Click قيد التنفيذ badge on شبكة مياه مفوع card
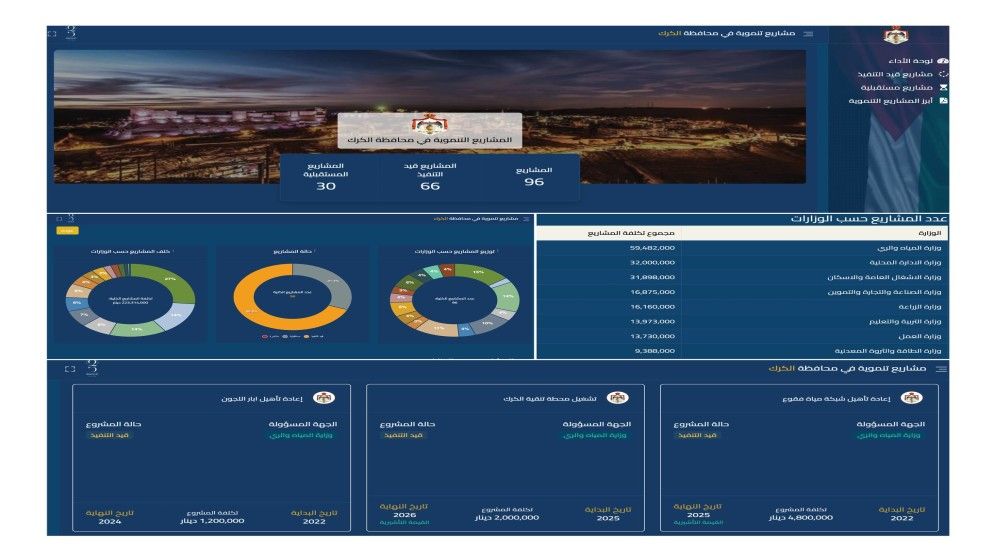This screenshot has height=559, width=994. tap(697, 435)
